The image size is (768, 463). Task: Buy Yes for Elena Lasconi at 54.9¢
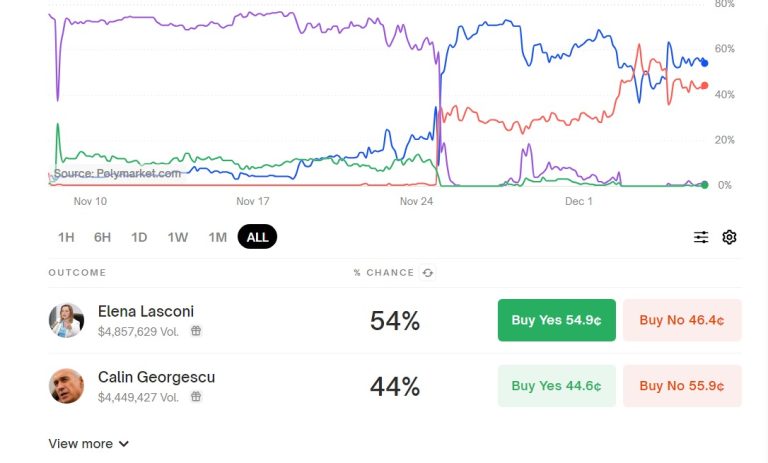pyautogui.click(x=556, y=320)
